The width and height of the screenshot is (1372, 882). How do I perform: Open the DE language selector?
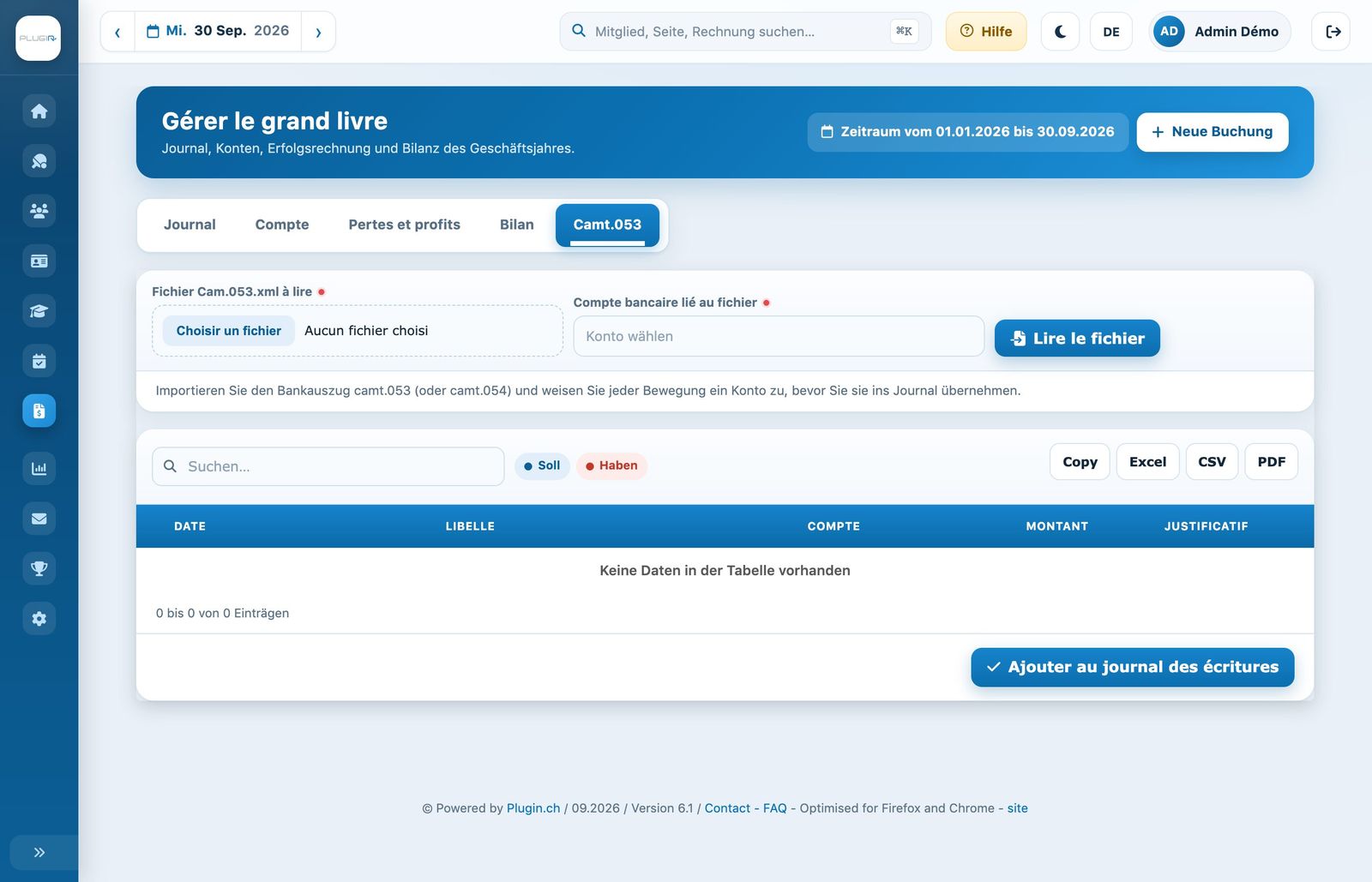[1111, 32]
